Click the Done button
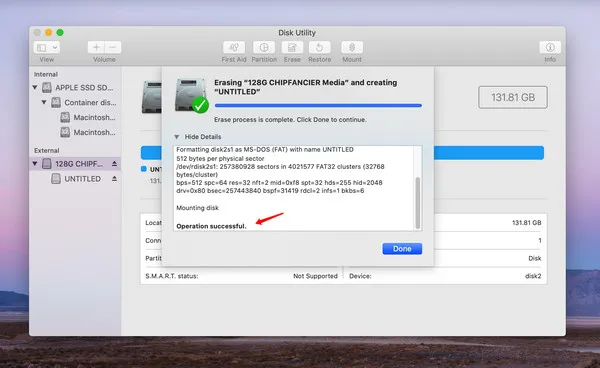 pyautogui.click(x=402, y=249)
